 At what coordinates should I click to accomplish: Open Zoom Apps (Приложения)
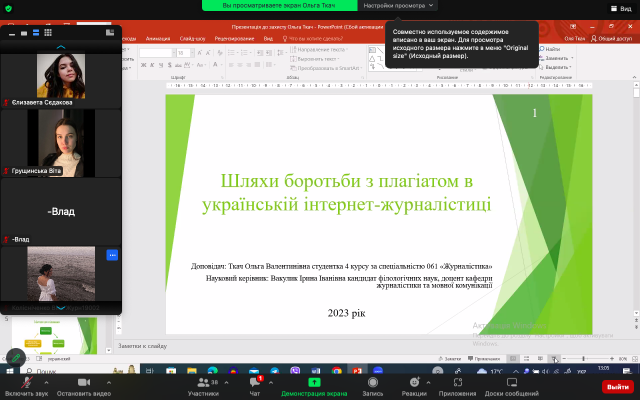click(457, 387)
